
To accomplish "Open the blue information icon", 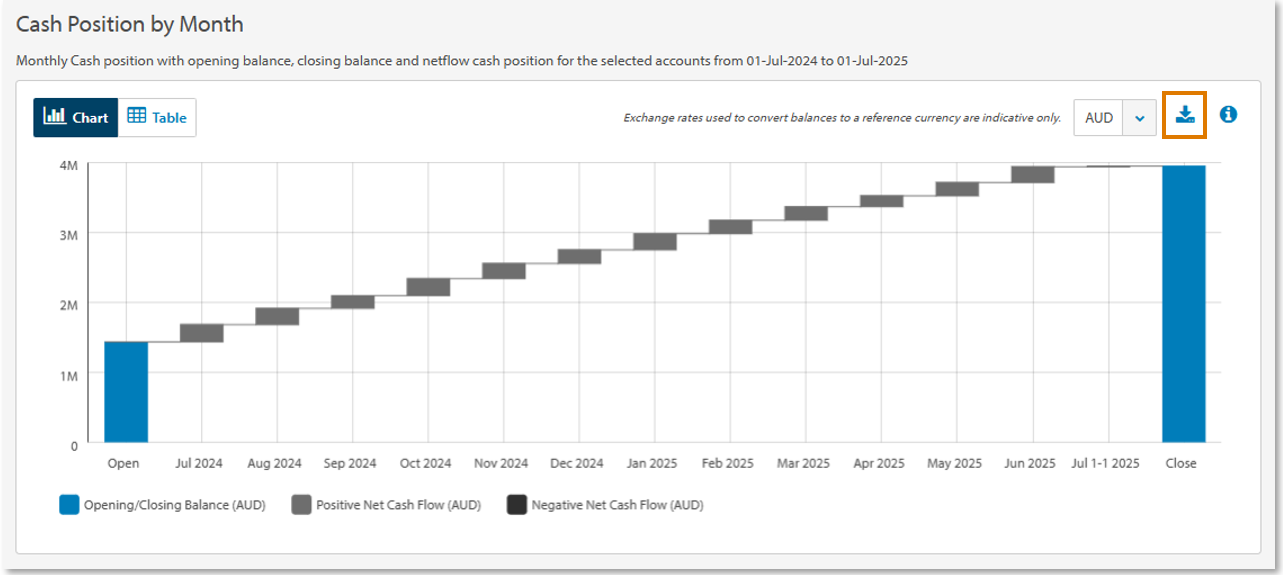I will tap(1228, 115).
